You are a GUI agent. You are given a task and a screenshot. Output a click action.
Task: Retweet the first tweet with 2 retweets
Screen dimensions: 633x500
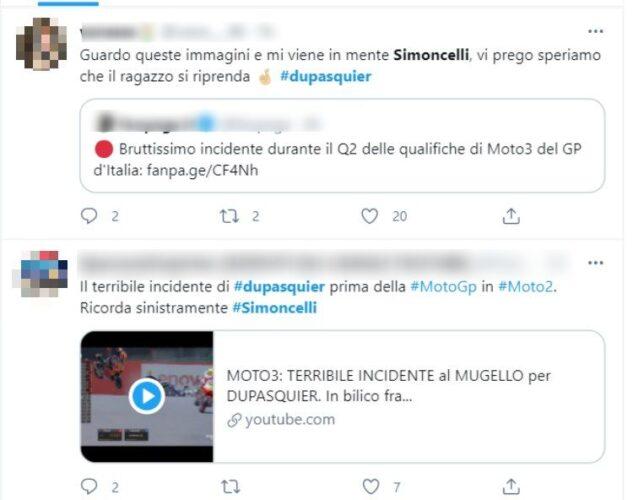229,216
